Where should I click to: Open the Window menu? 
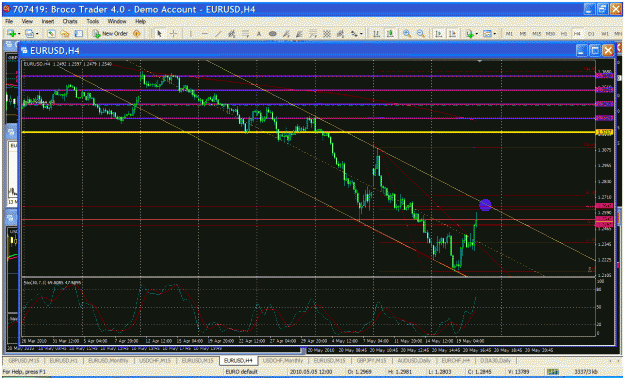[117, 21]
